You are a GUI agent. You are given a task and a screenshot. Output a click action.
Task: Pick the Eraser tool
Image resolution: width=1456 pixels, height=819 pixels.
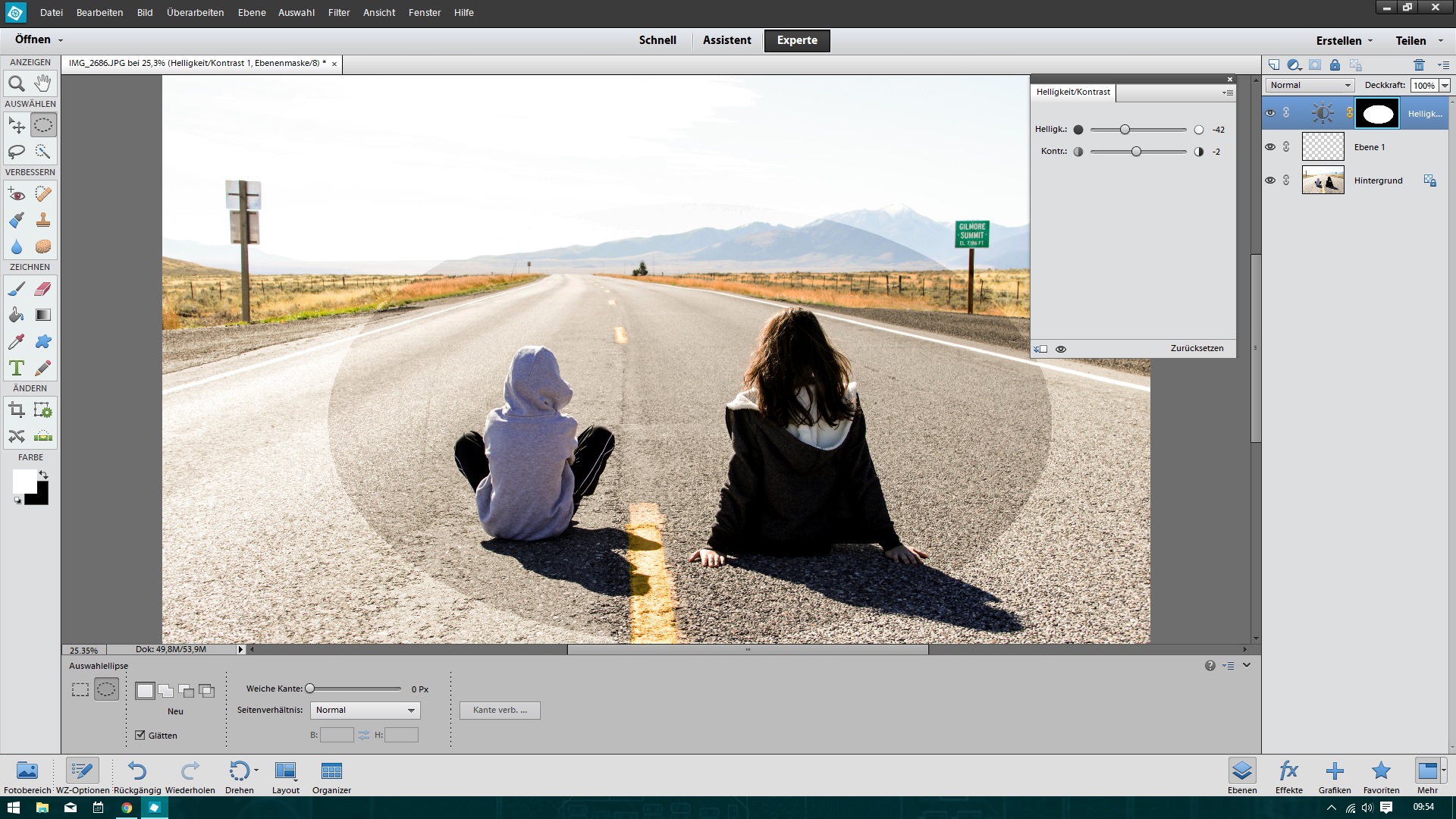43,289
